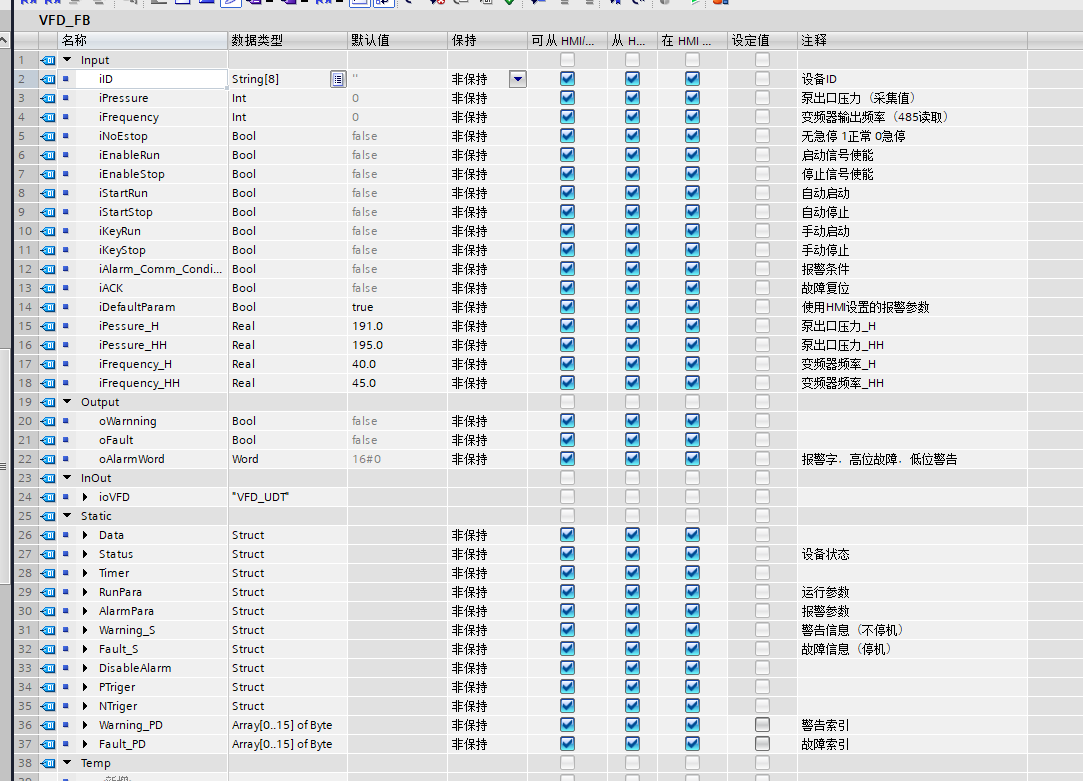Image resolution: width=1083 pixels, height=781 pixels.
Task: Click the true default value of iDefaultParam
Action: 363,307
